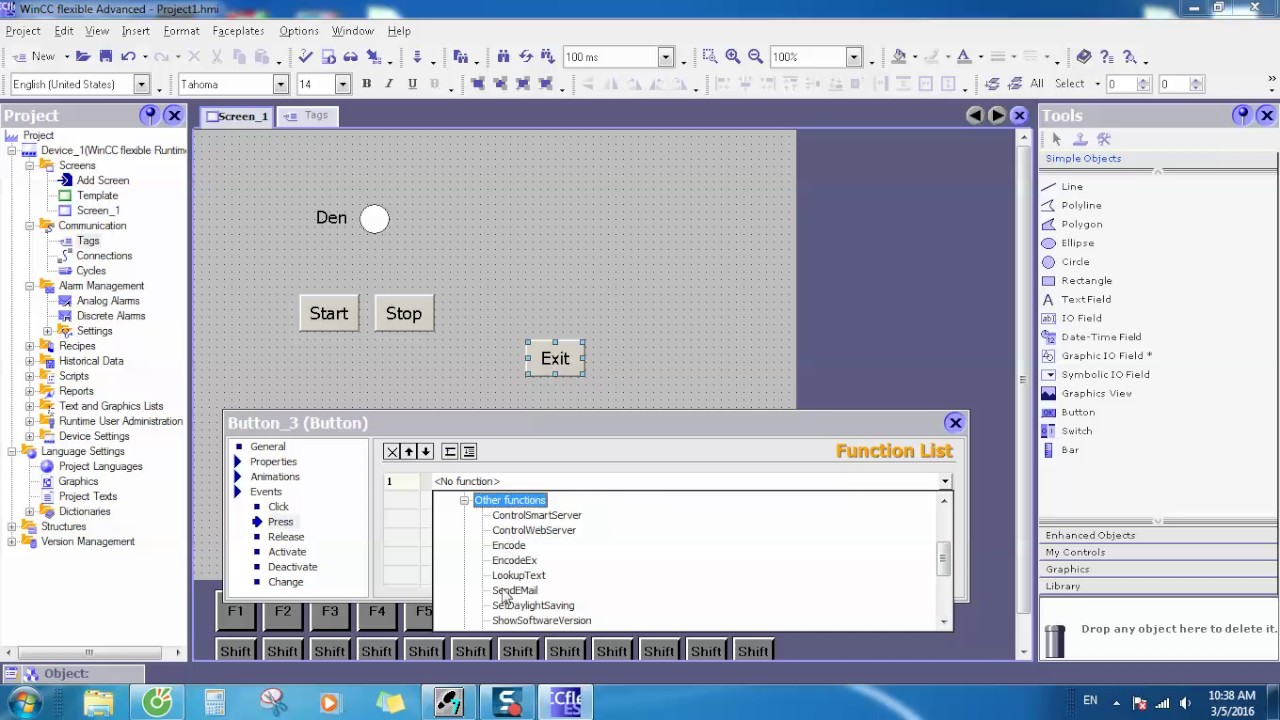
Task: Run the check consistency checkmark icon
Action: [x=306, y=57]
